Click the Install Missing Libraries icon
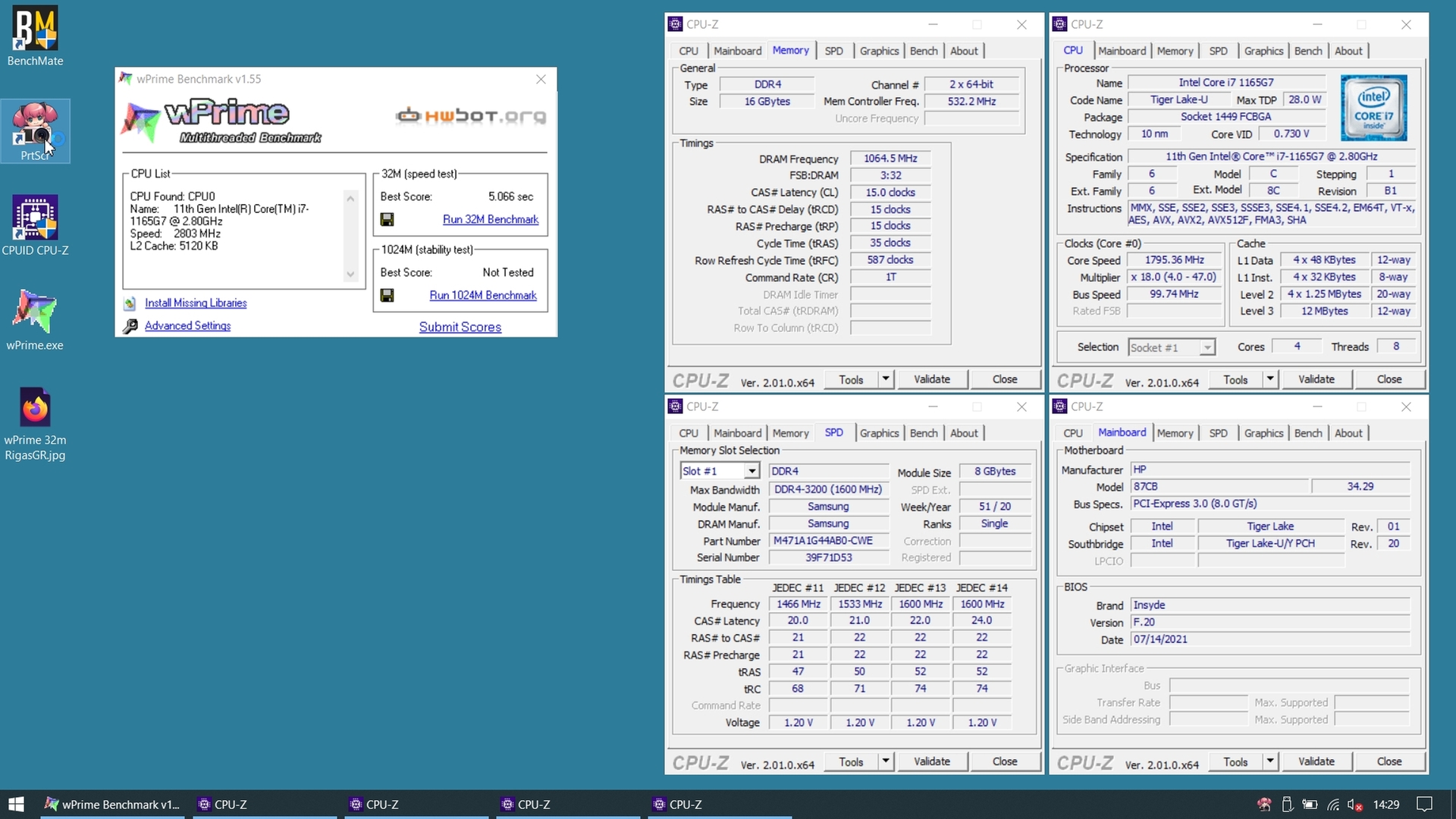This screenshot has height=819, width=1456. point(130,303)
